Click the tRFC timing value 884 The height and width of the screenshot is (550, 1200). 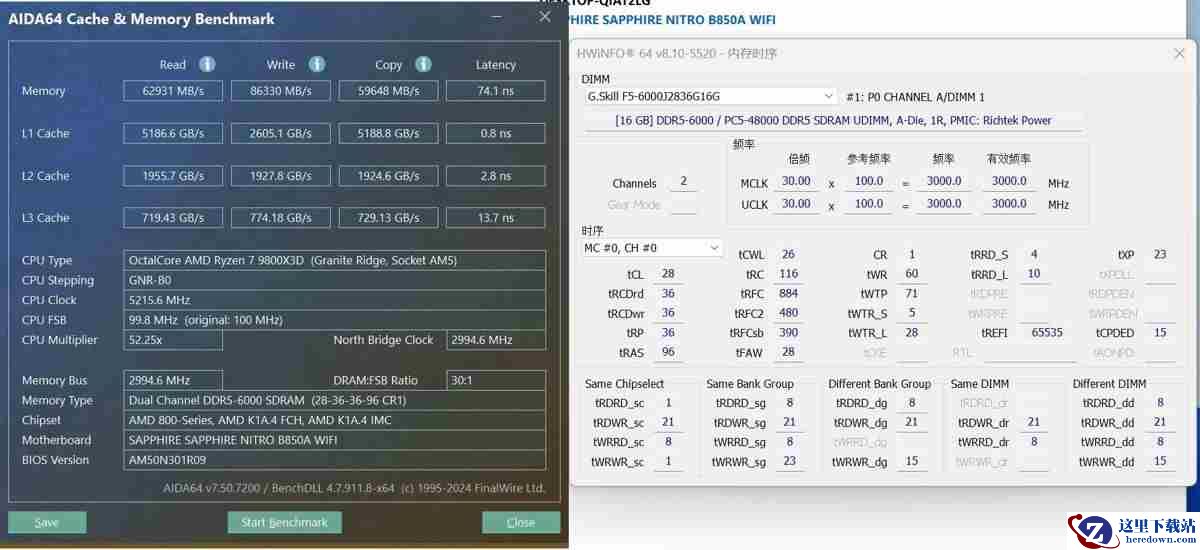pyautogui.click(x=788, y=294)
